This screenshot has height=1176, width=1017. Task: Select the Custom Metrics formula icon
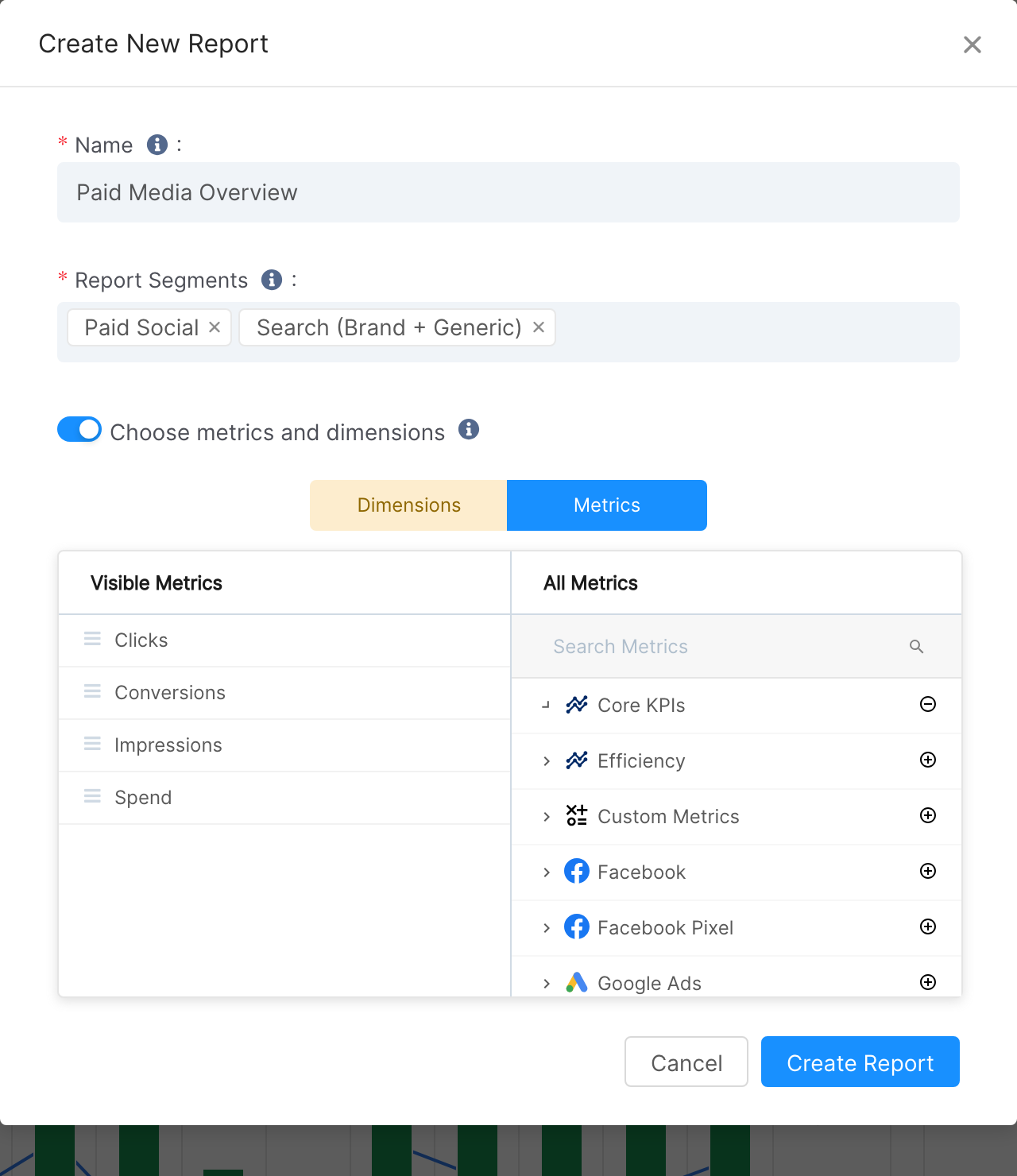click(x=577, y=815)
